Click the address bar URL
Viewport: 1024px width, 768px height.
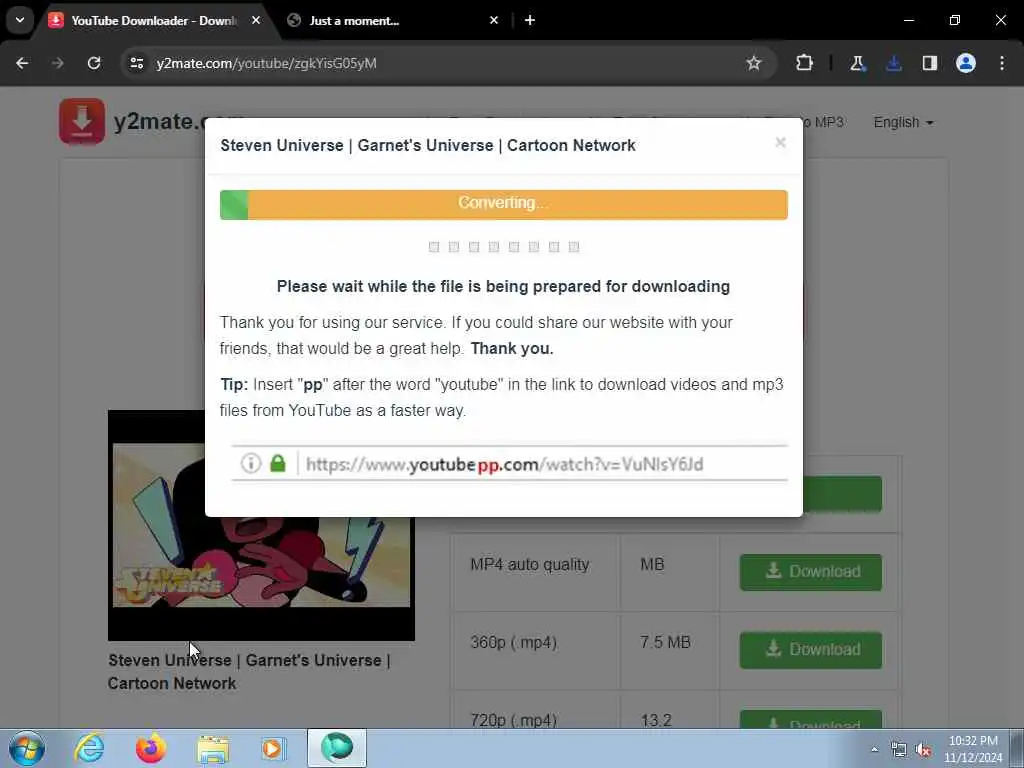coord(266,63)
